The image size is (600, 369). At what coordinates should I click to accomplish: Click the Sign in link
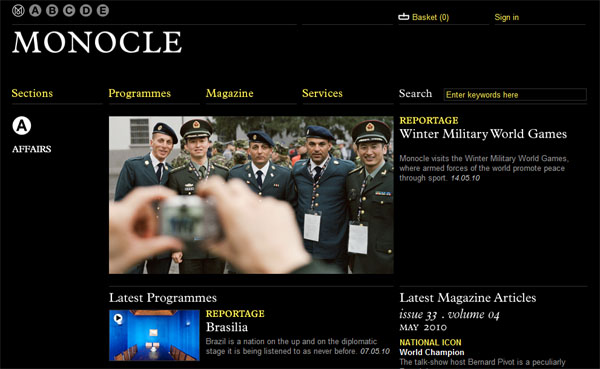[506, 17]
